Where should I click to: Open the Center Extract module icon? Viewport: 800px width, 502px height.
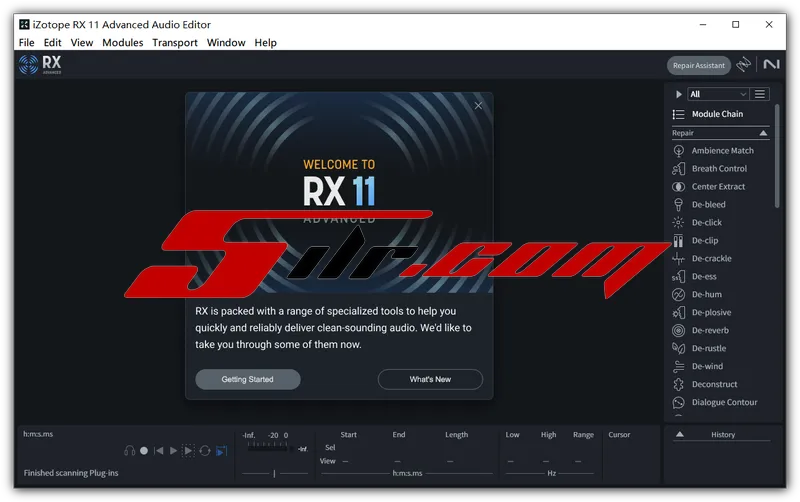679,187
